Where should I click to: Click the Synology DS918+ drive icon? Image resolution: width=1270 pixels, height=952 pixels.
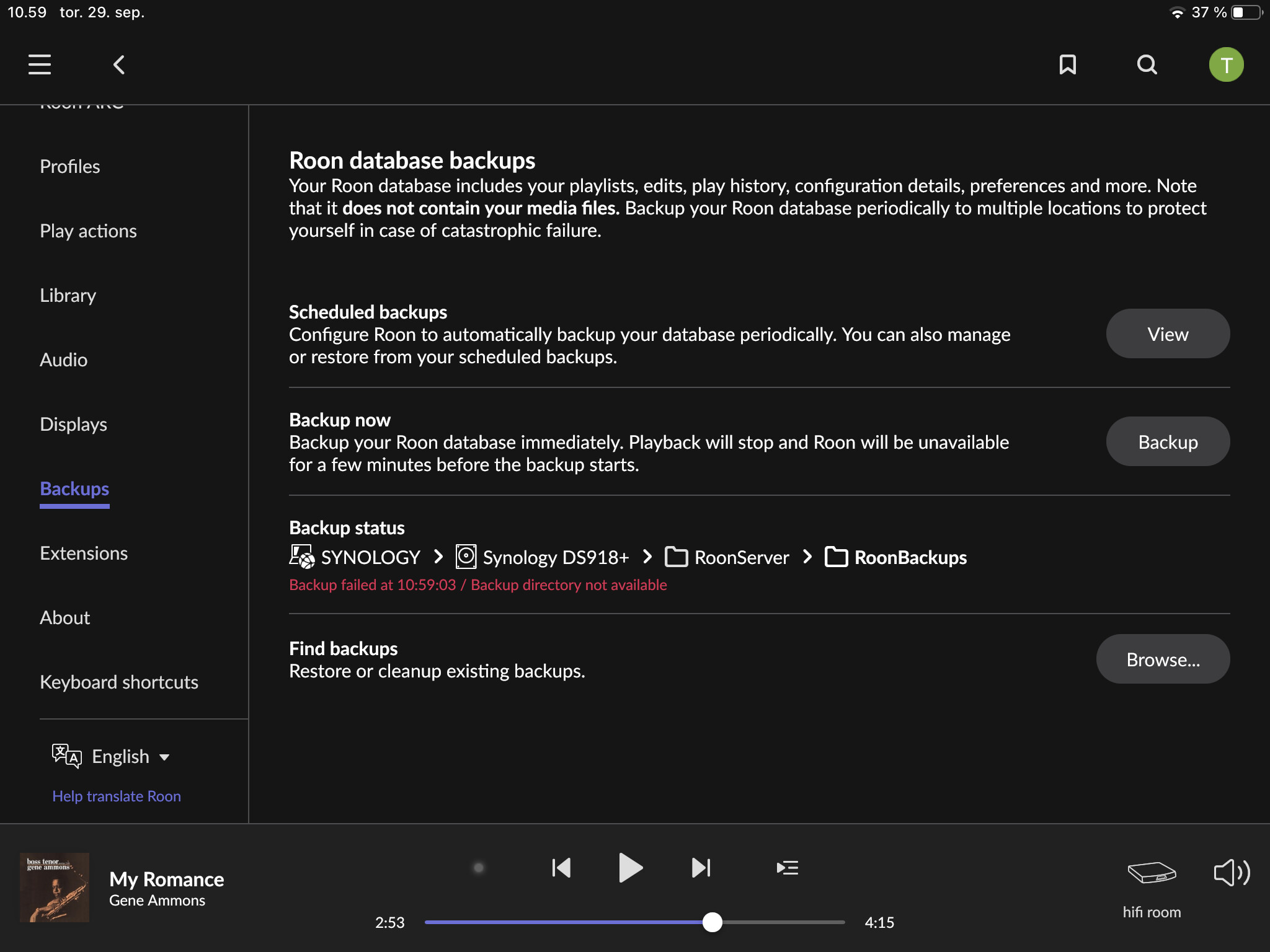click(466, 557)
